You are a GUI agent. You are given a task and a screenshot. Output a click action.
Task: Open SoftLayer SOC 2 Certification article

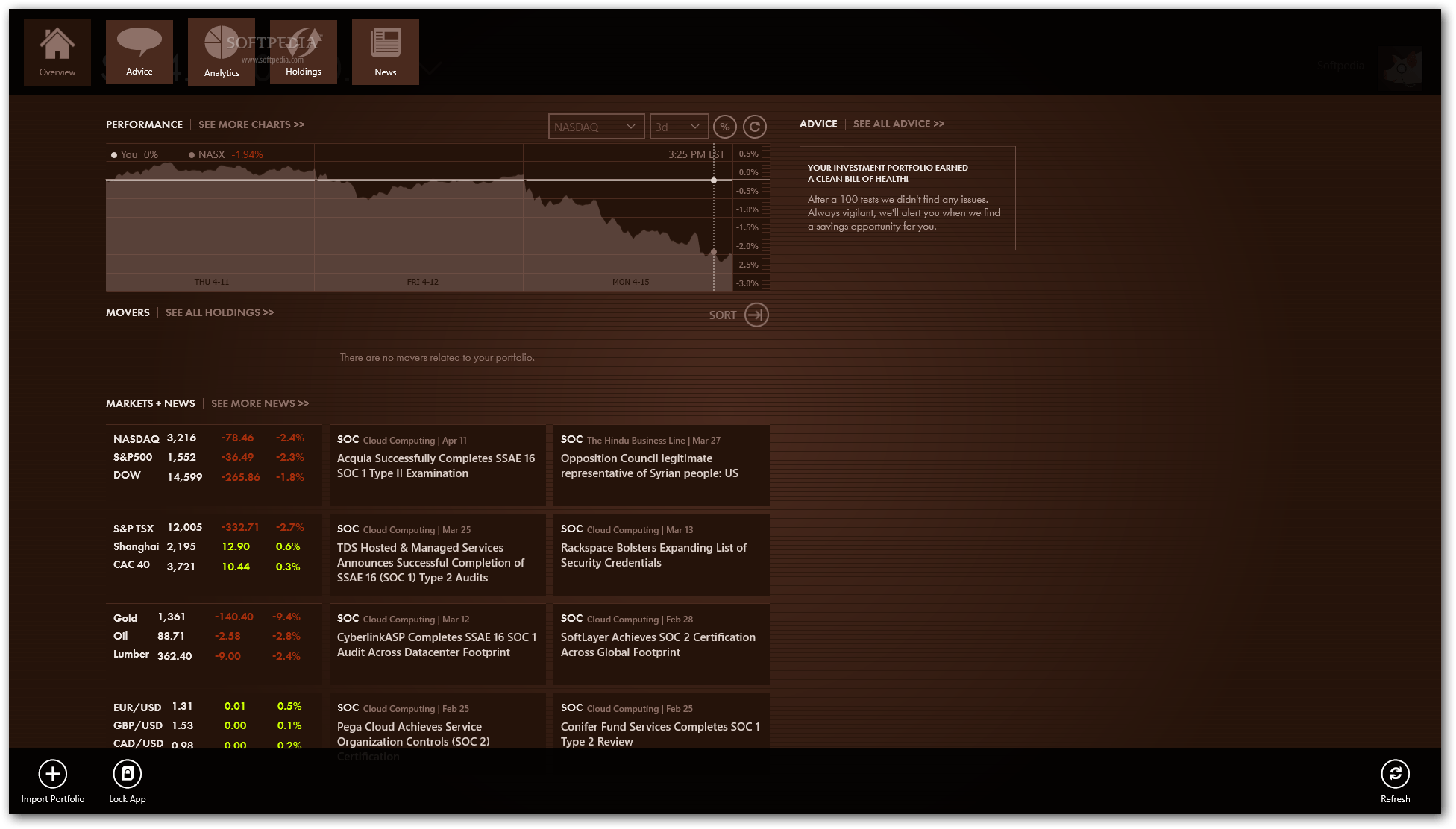point(662,644)
